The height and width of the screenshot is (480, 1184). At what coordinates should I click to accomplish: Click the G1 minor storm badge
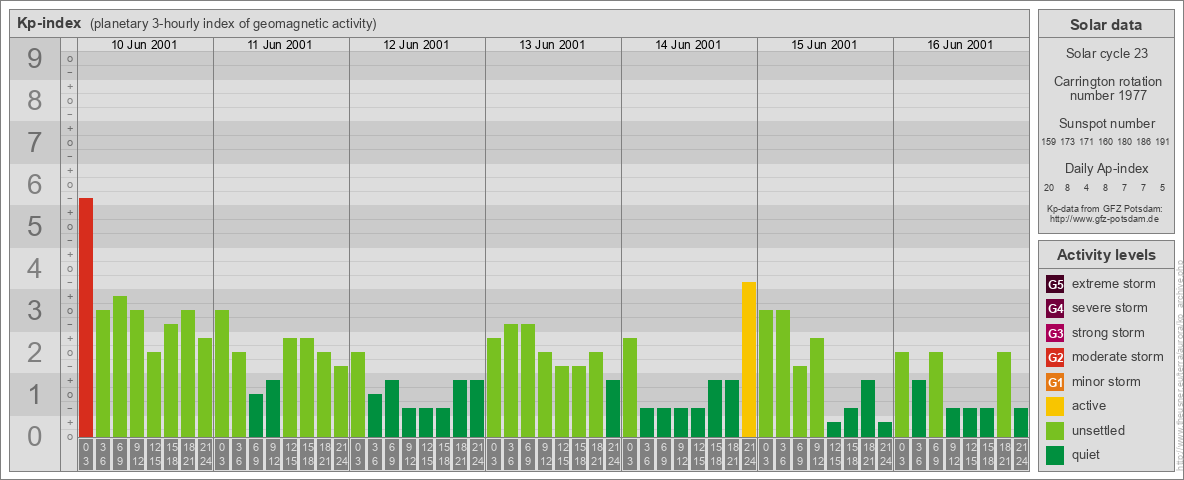point(1055,382)
